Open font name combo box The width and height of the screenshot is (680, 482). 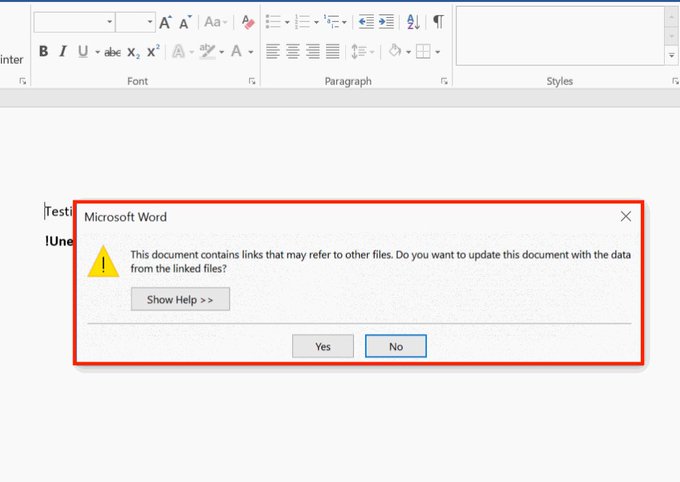click(x=75, y=22)
